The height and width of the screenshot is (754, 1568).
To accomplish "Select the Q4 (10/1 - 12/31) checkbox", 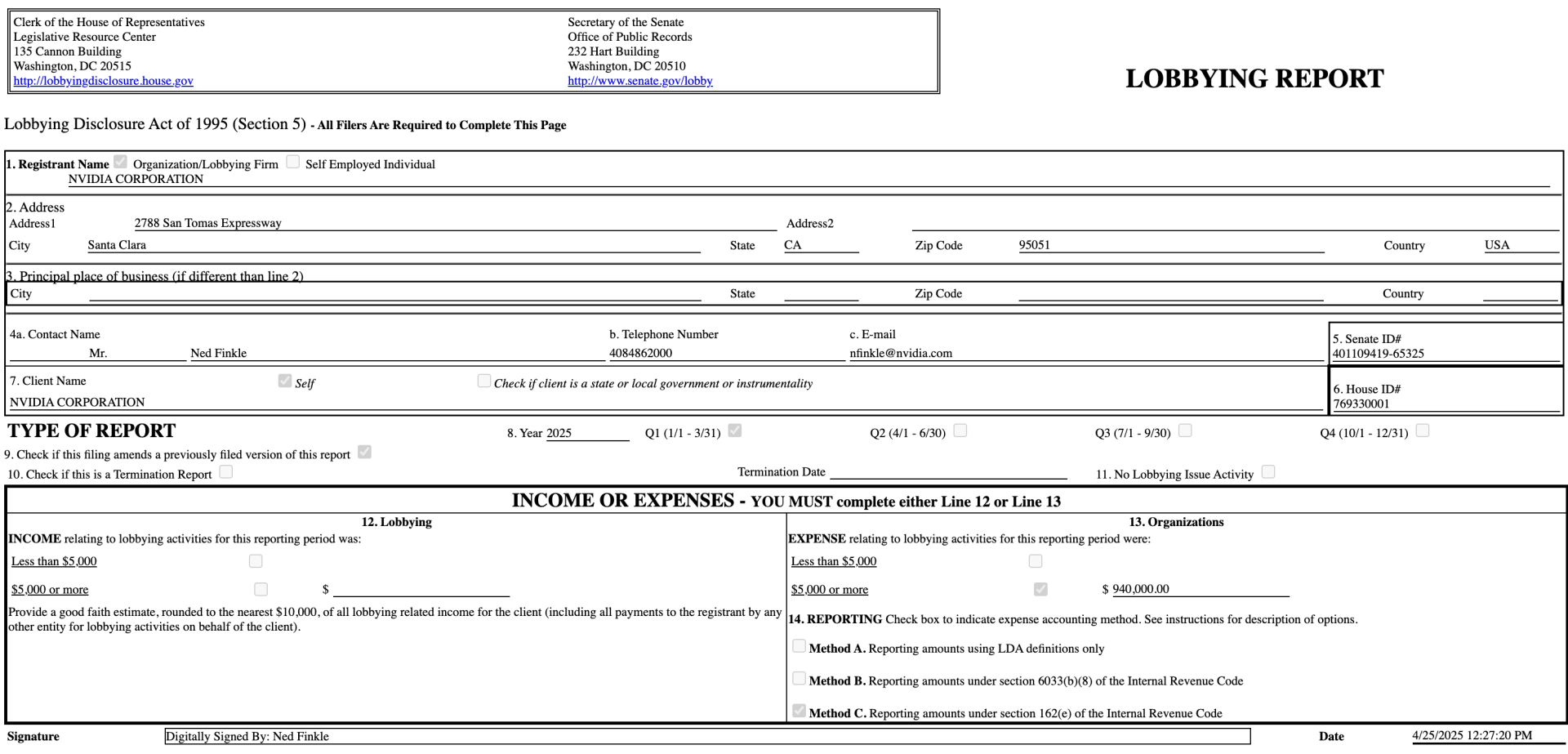I will click(x=1423, y=431).
